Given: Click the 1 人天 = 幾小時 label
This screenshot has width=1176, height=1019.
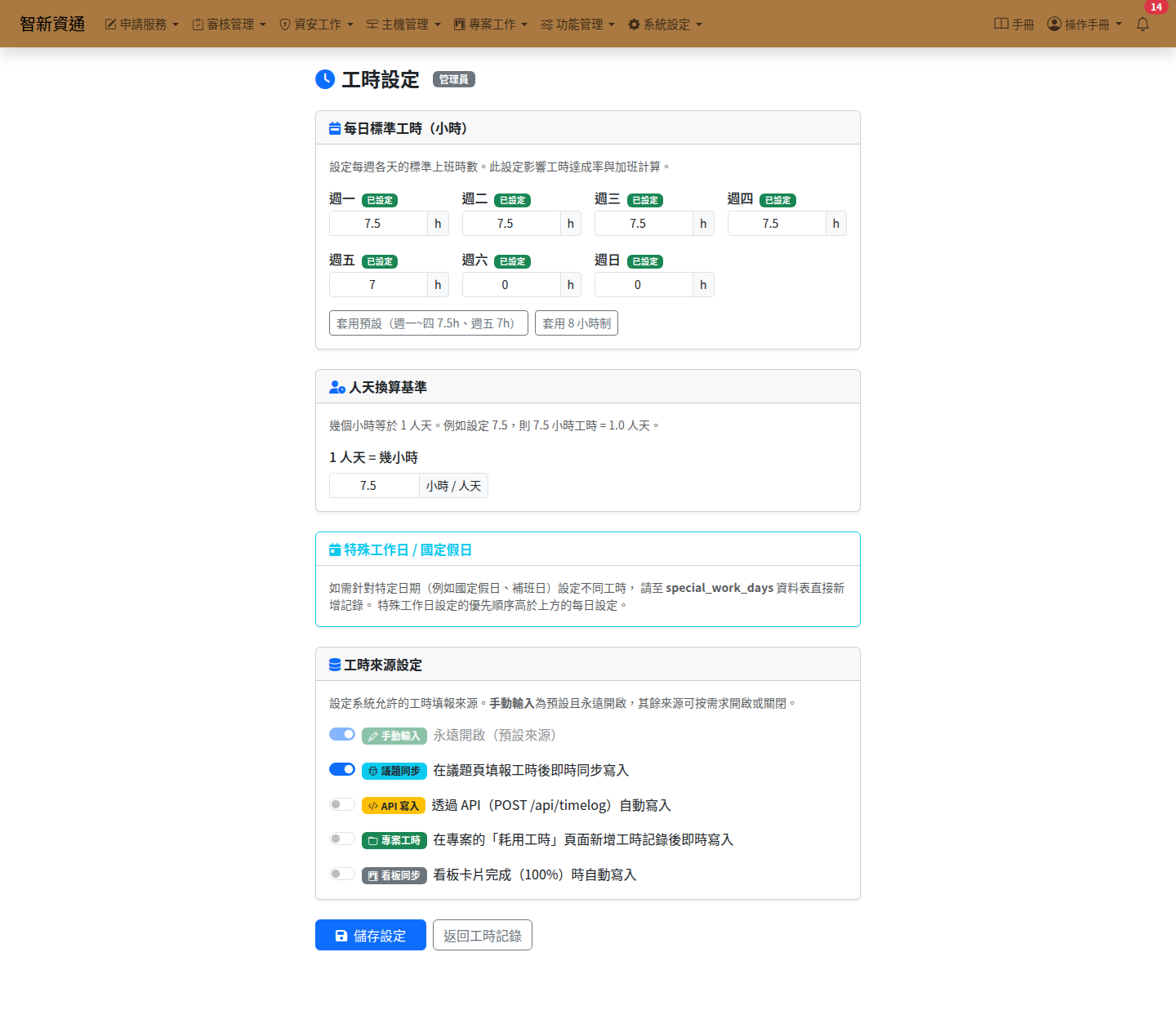Looking at the screenshot, I should coord(374,457).
